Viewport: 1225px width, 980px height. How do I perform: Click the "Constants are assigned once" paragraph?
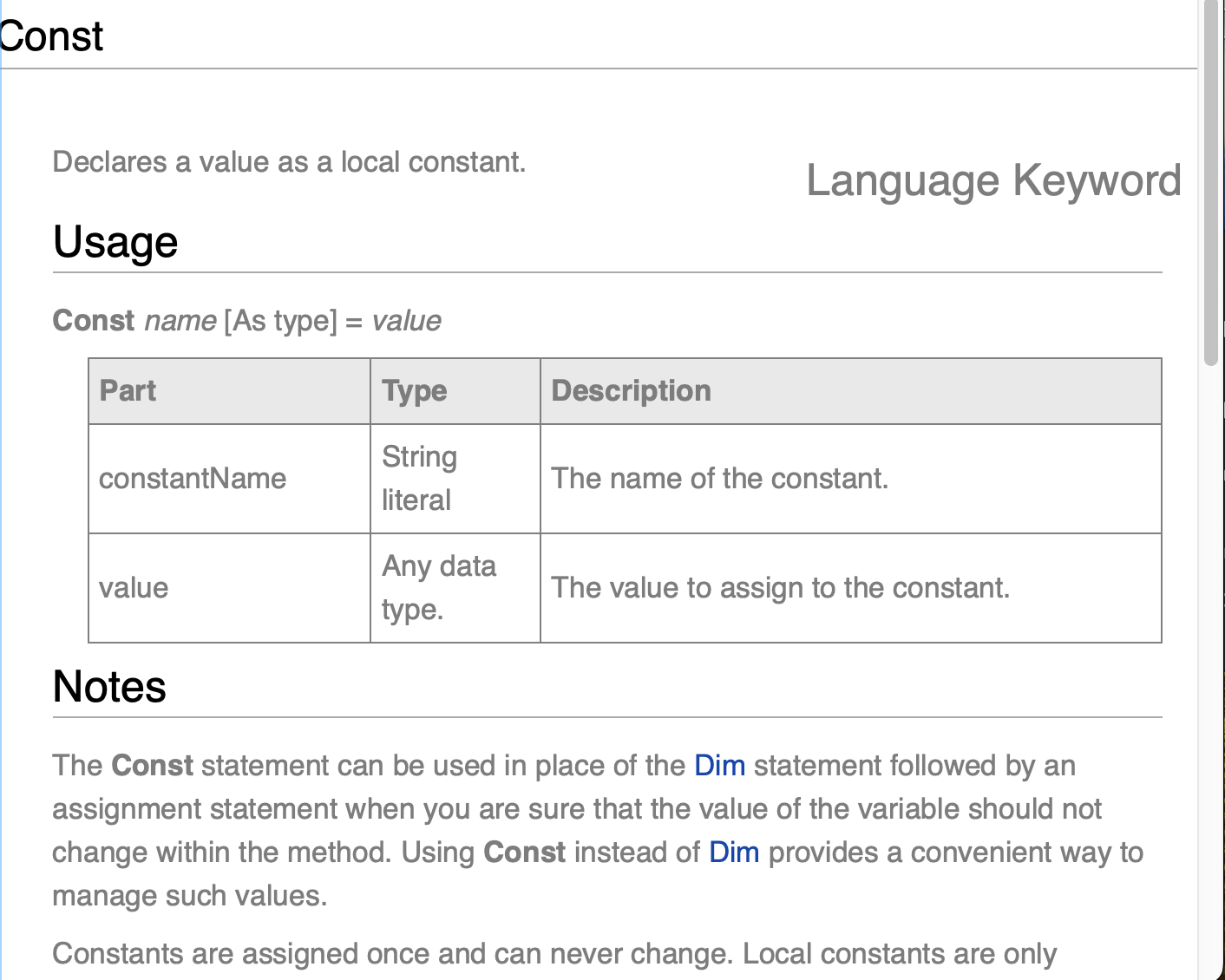pyautogui.click(x=555, y=954)
